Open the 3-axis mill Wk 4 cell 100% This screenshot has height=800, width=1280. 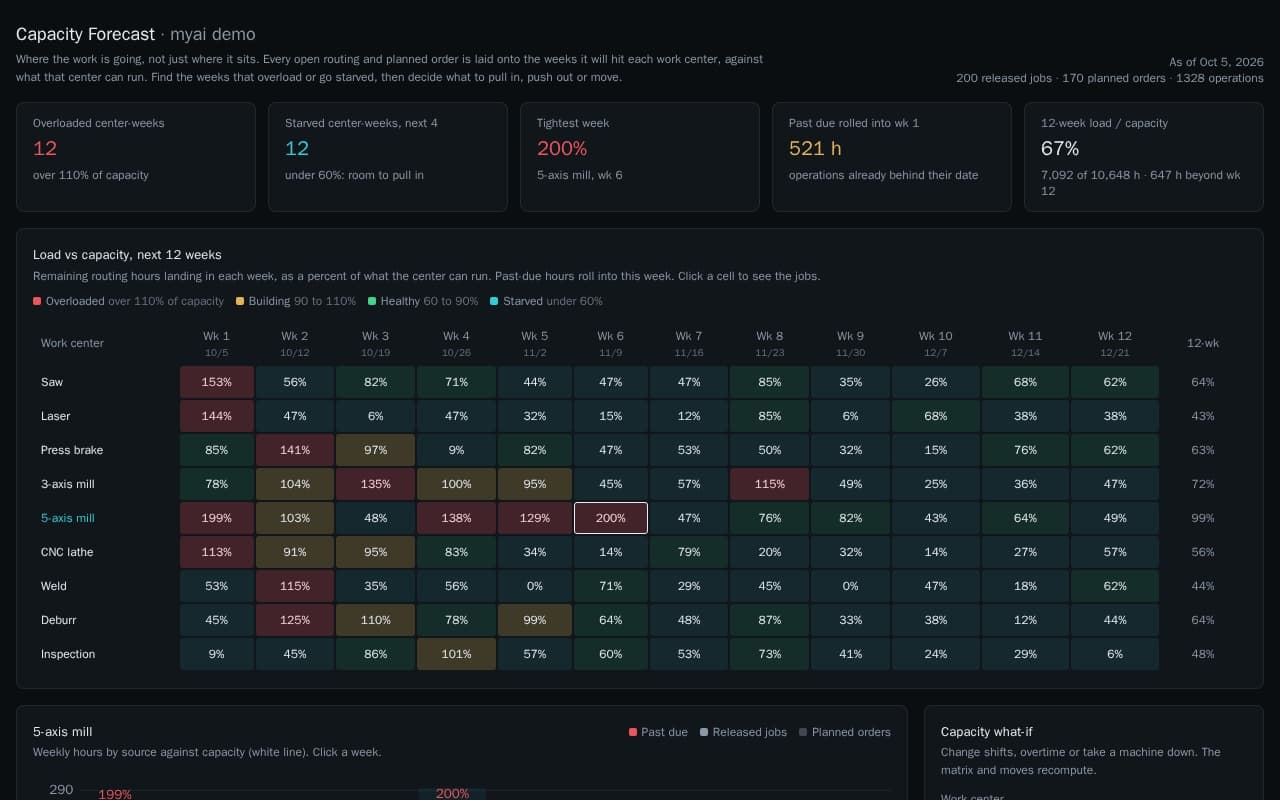pyautogui.click(x=456, y=484)
